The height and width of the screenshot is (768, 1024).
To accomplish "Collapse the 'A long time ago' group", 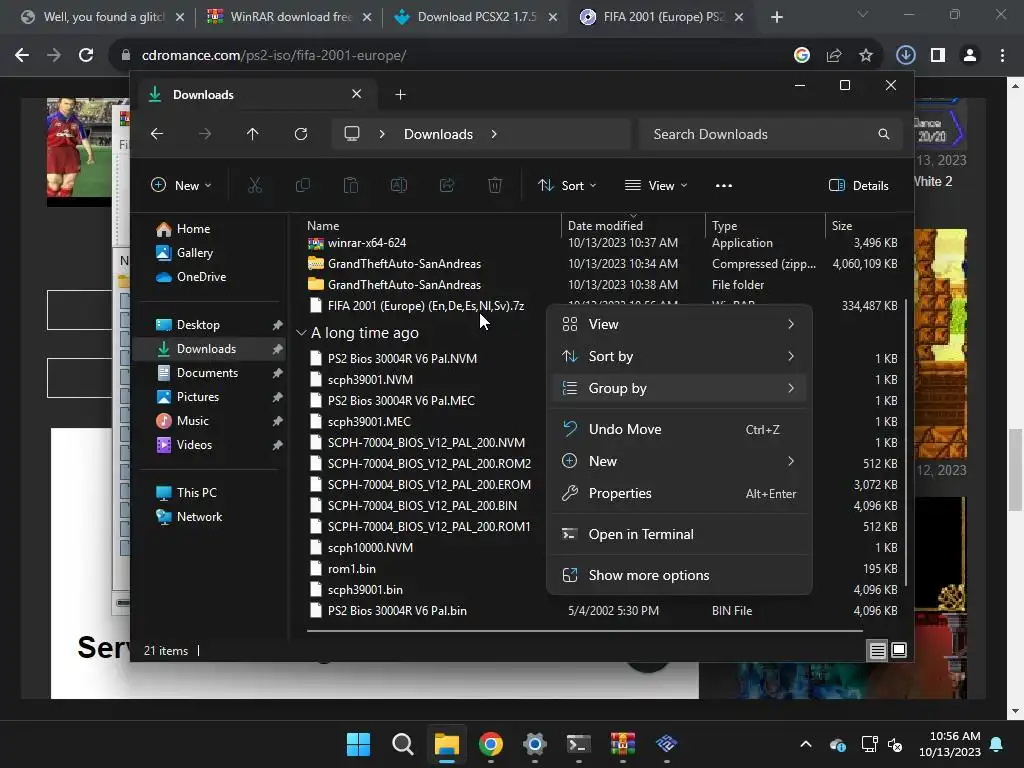I will pos(301,333).
